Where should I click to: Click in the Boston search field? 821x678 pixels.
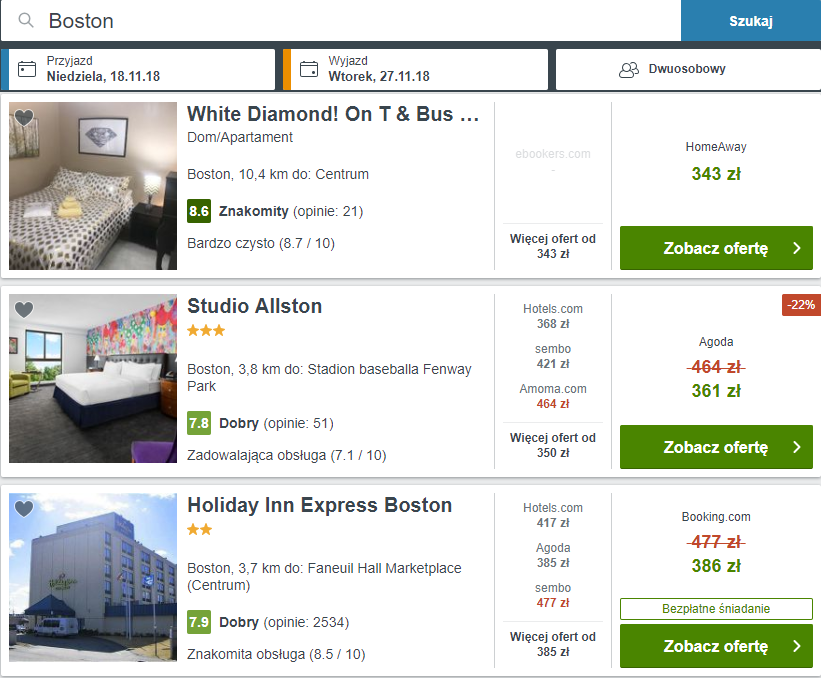[x=350, y=21]
